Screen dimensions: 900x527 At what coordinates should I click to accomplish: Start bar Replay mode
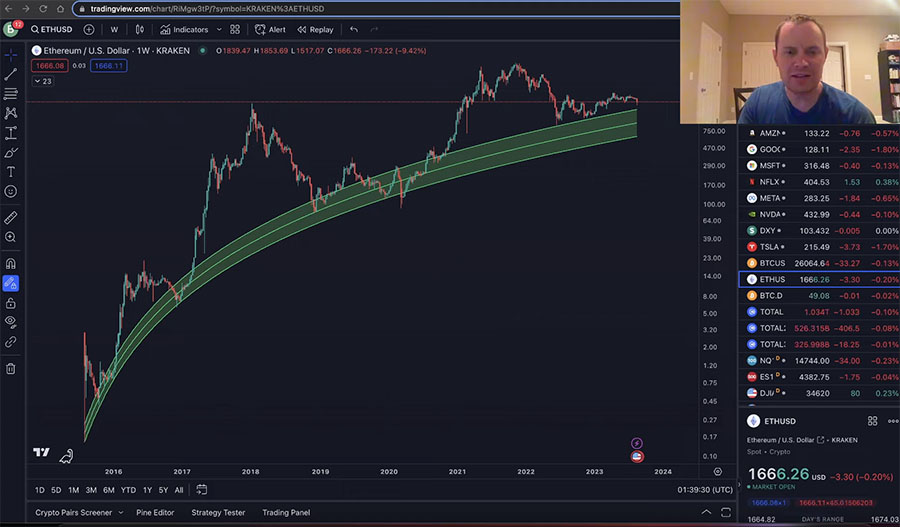click(x=315, y=29)
